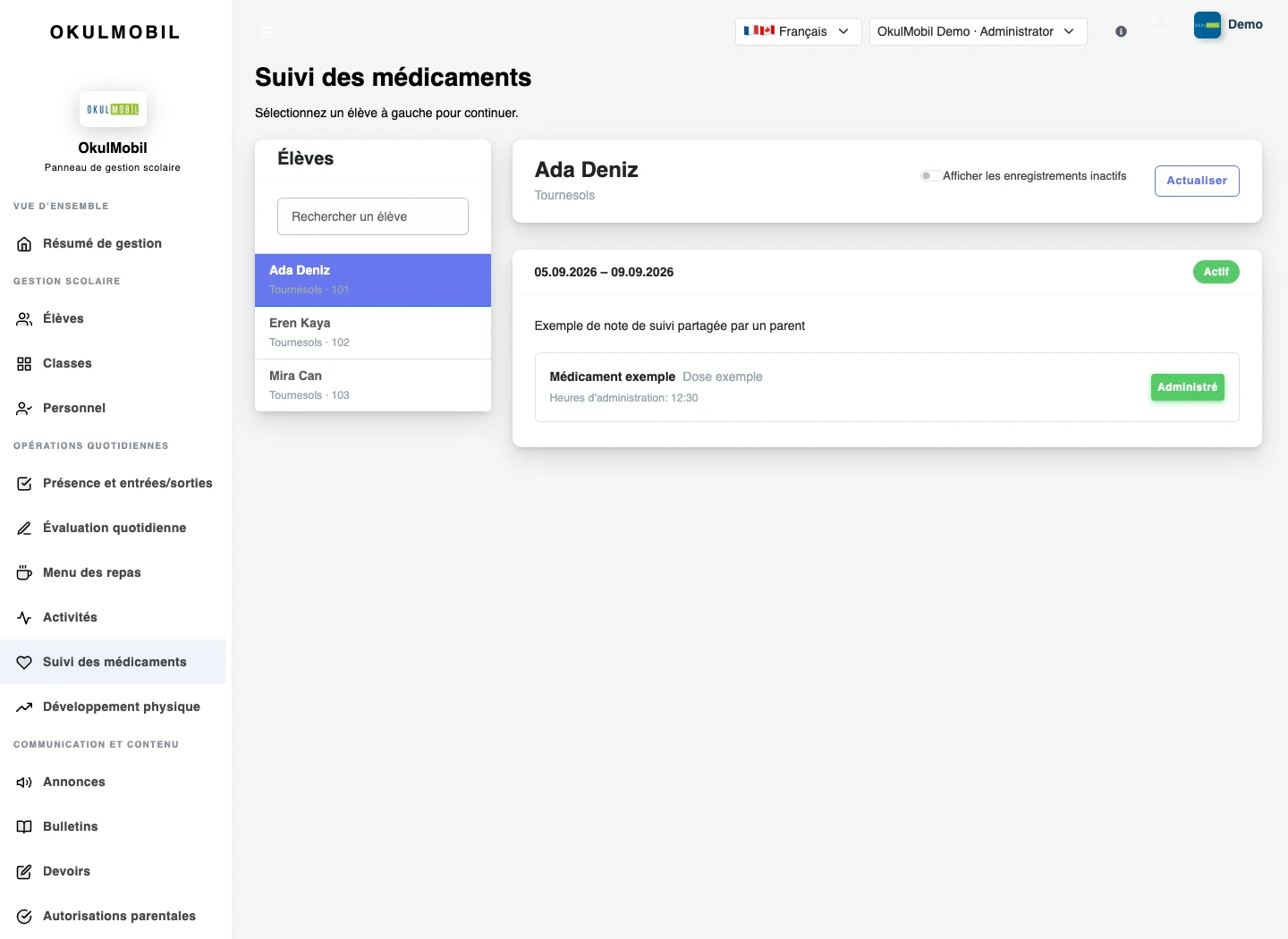Click Heures d'administration: 12:30 text
This screenshot has width=1288, height=939.
[623, 398]
